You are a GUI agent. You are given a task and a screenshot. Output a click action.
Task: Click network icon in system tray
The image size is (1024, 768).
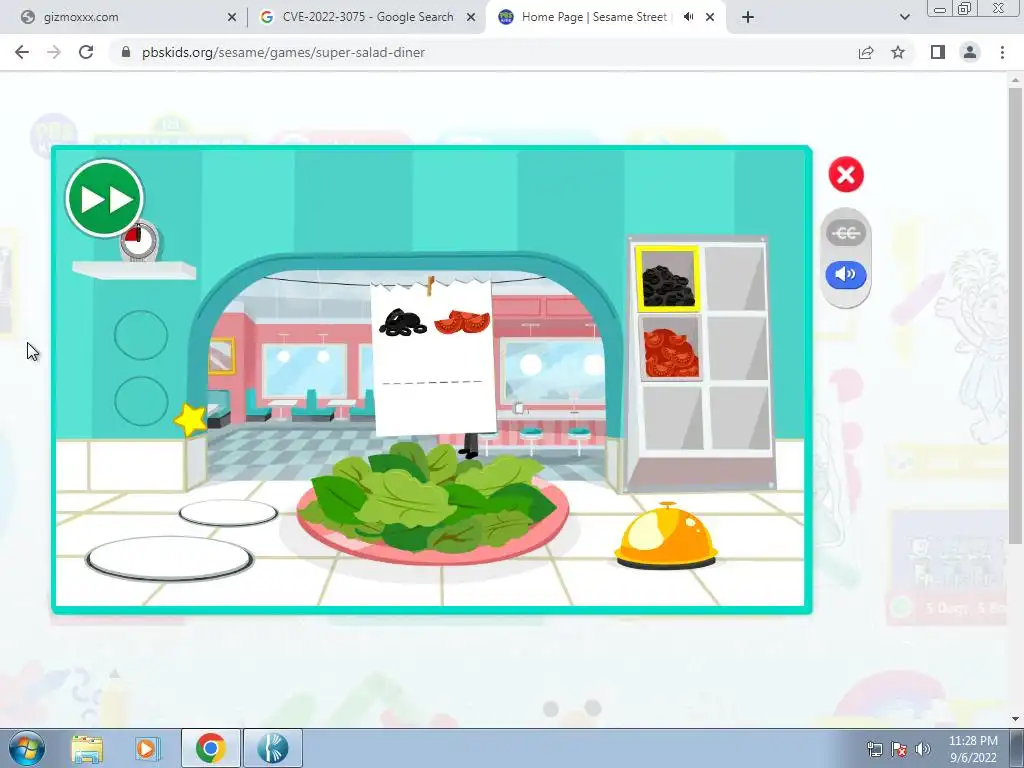874,749
